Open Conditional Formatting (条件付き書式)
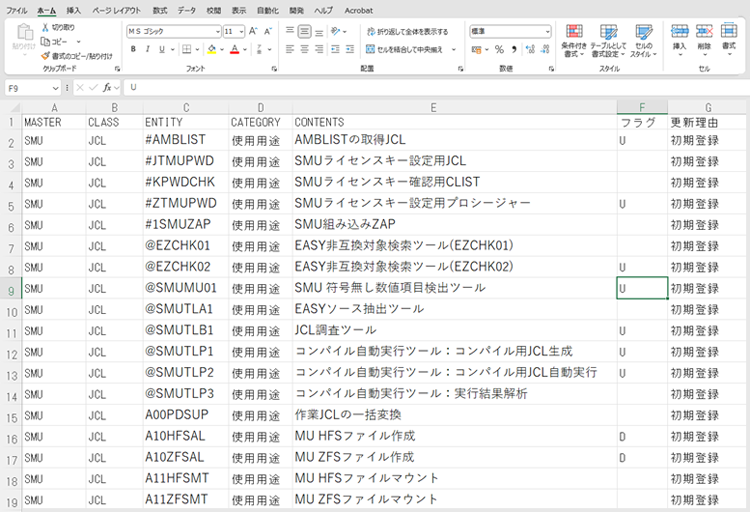This screenshot has height=512, width=750. (574, 41)
